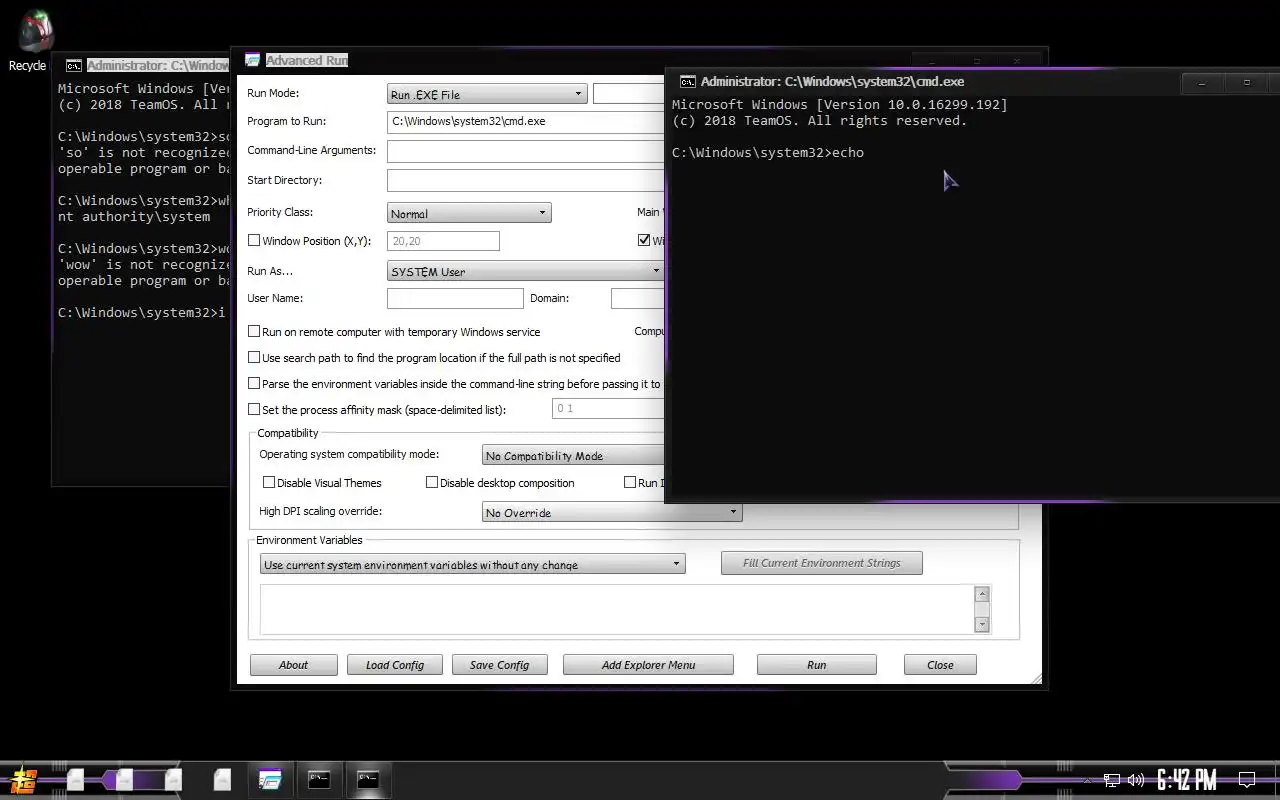Click the Advanced Run title bar icon
Screen dimensions: 1280x800
tap(252, 60)
